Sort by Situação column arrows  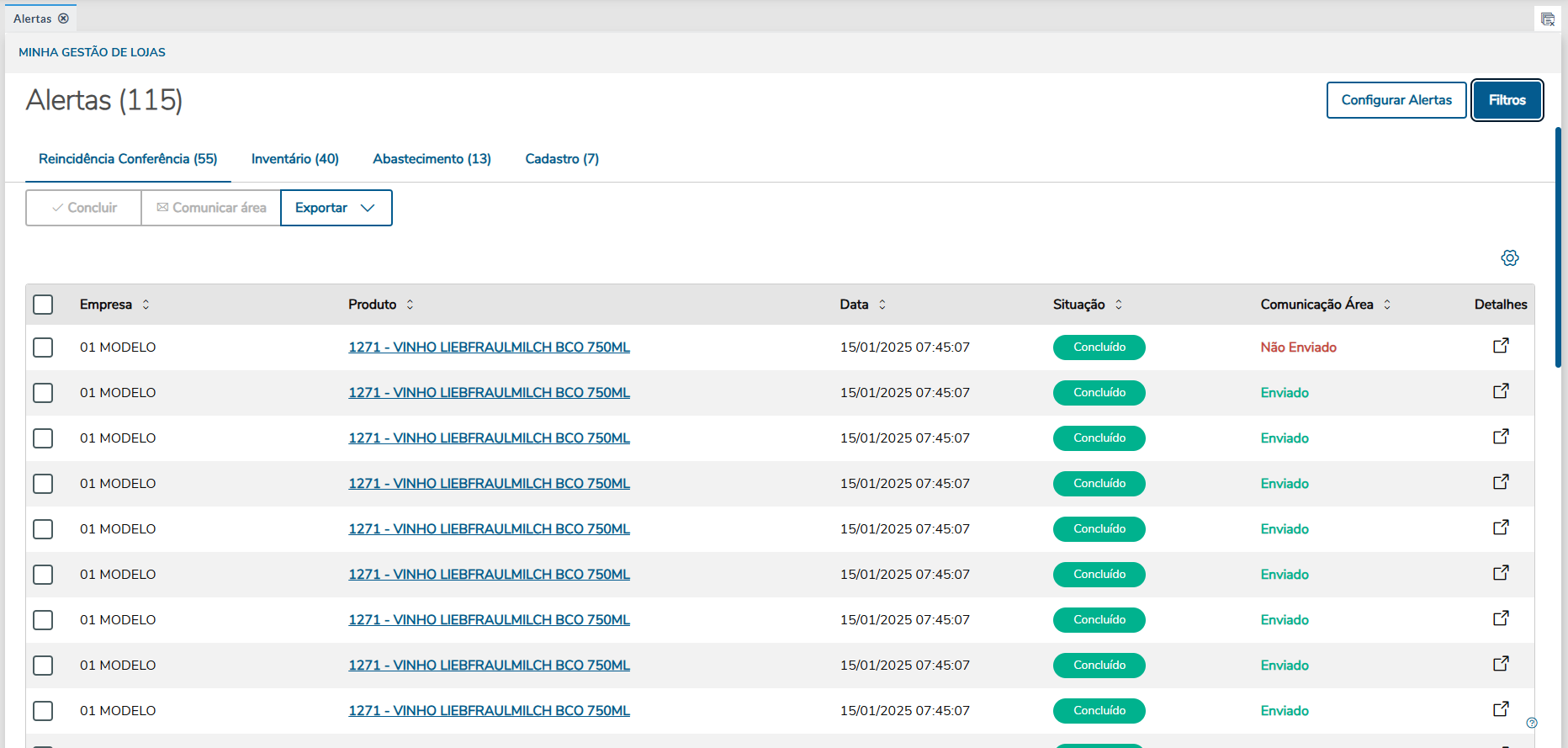click(1119, 305)
